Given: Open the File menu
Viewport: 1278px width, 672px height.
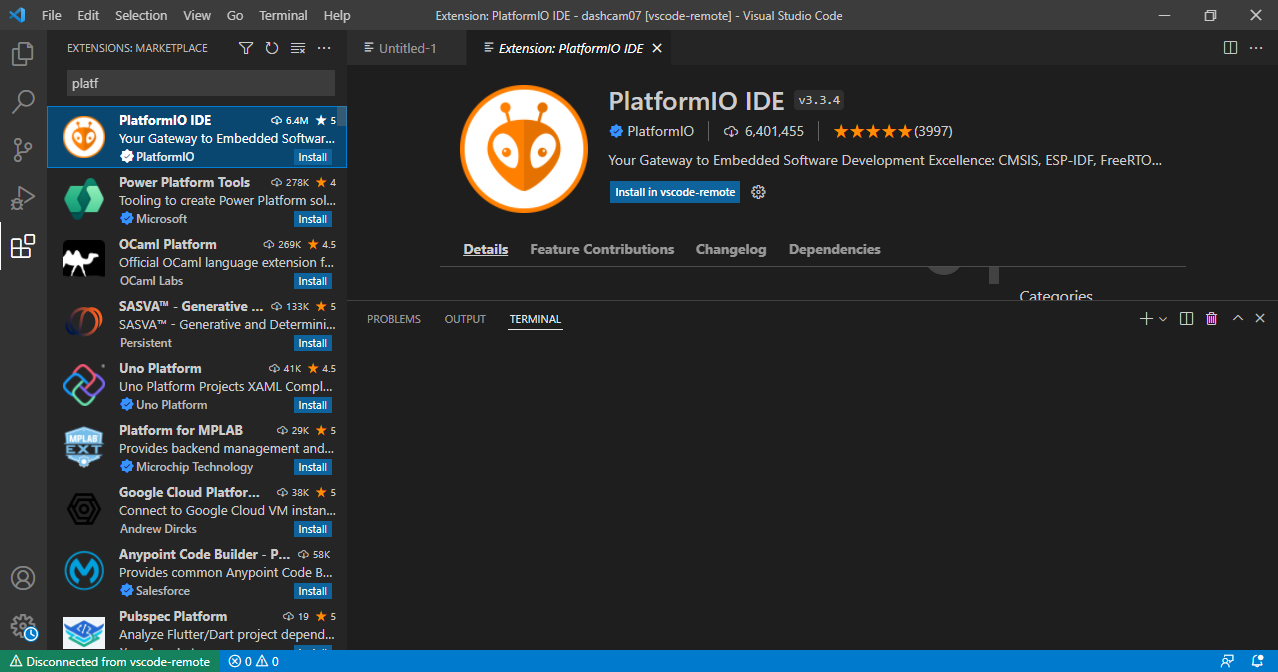Looking at the screenshot, I should click(x=52, y=15).
